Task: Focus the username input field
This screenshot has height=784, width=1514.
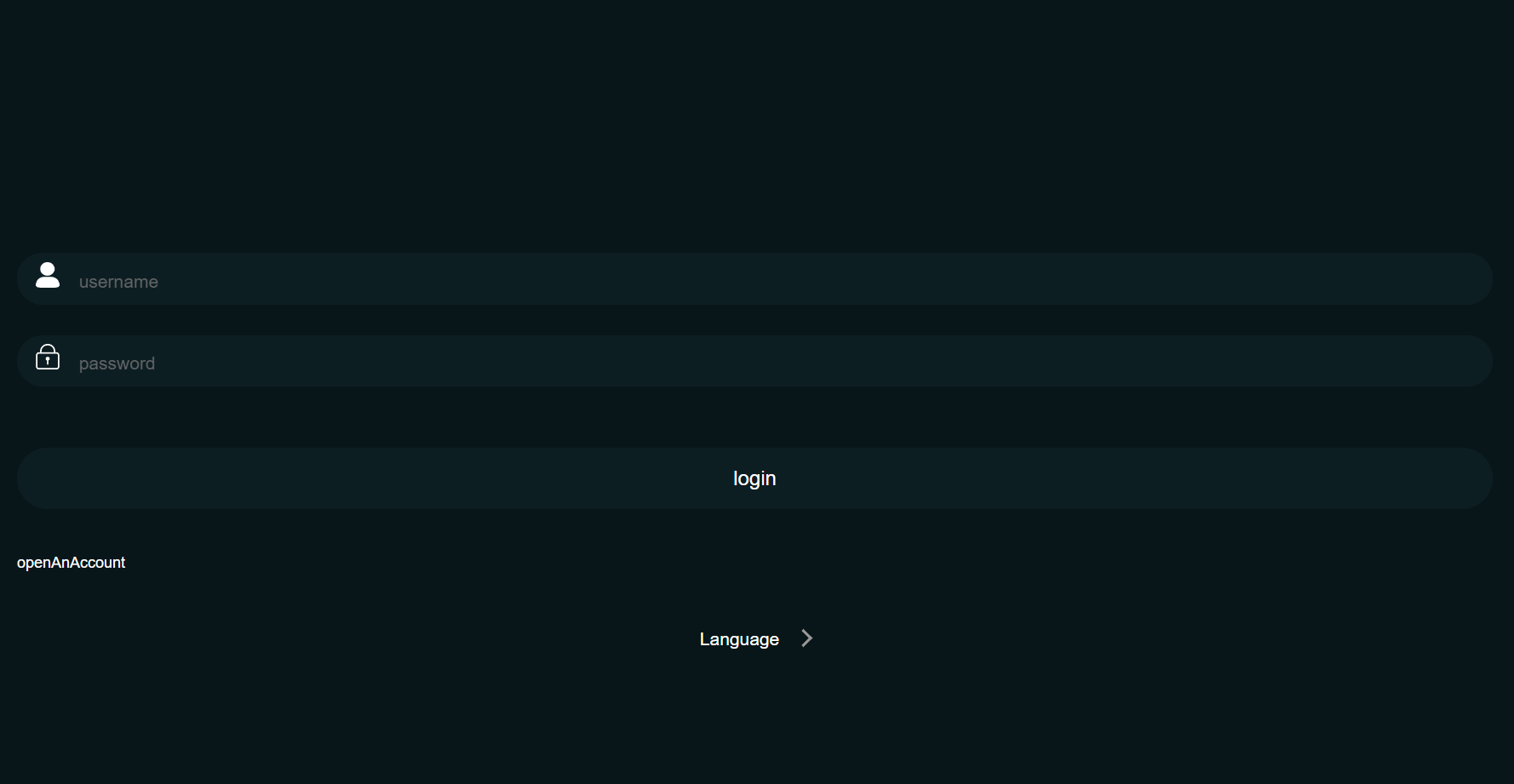Action: (x=754, y=279)
